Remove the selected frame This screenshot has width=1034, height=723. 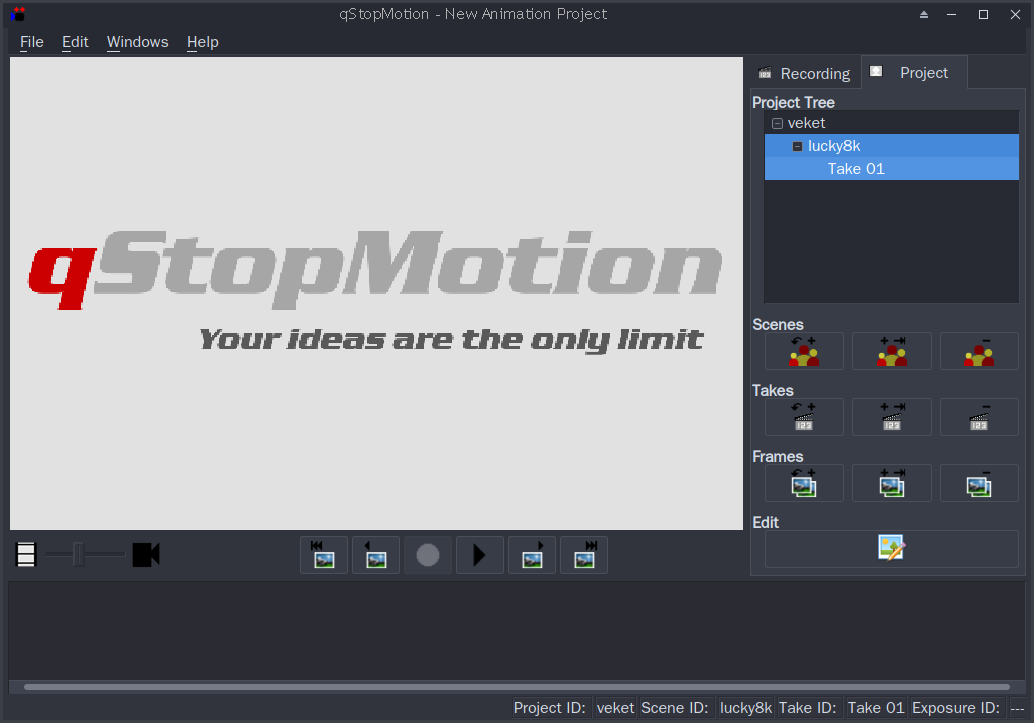pos(979,483)
